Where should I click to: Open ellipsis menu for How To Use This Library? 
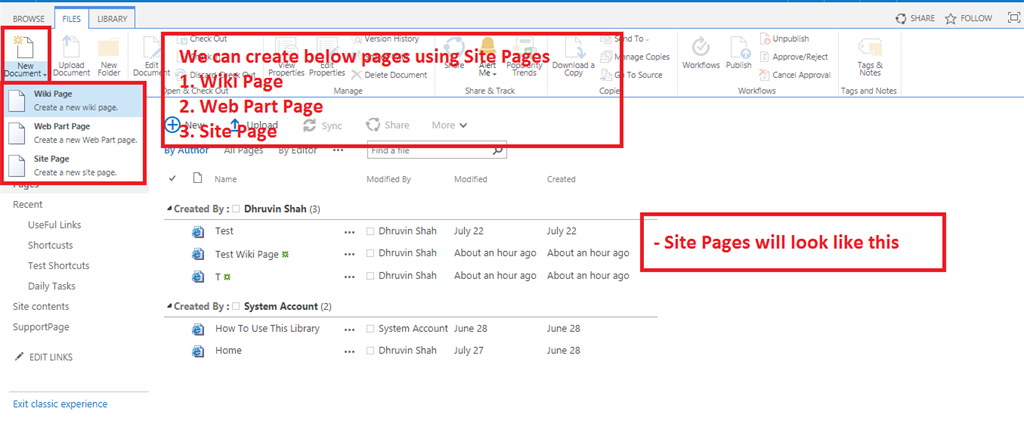pyautogui.click(x=350, y=329)
